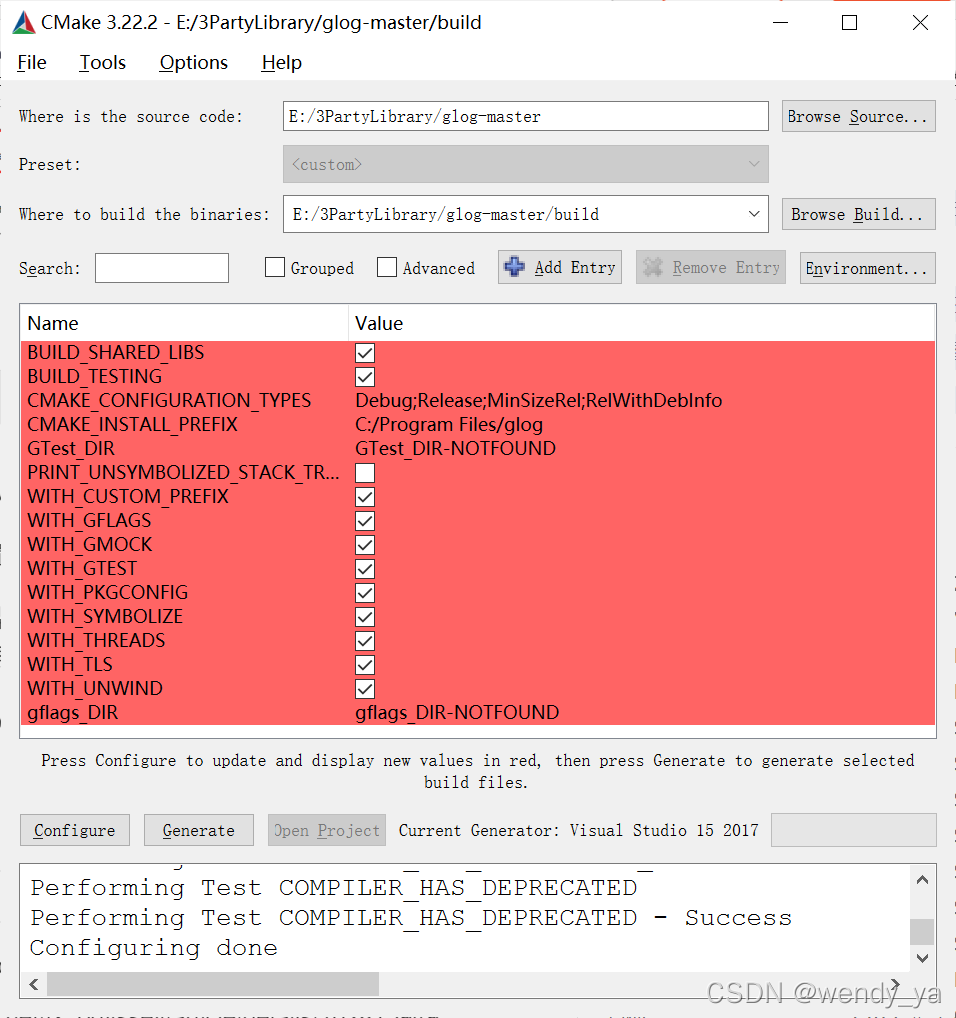
Task: Toggle WITH_THREADS checkbox
Action: tap(365, 641)
